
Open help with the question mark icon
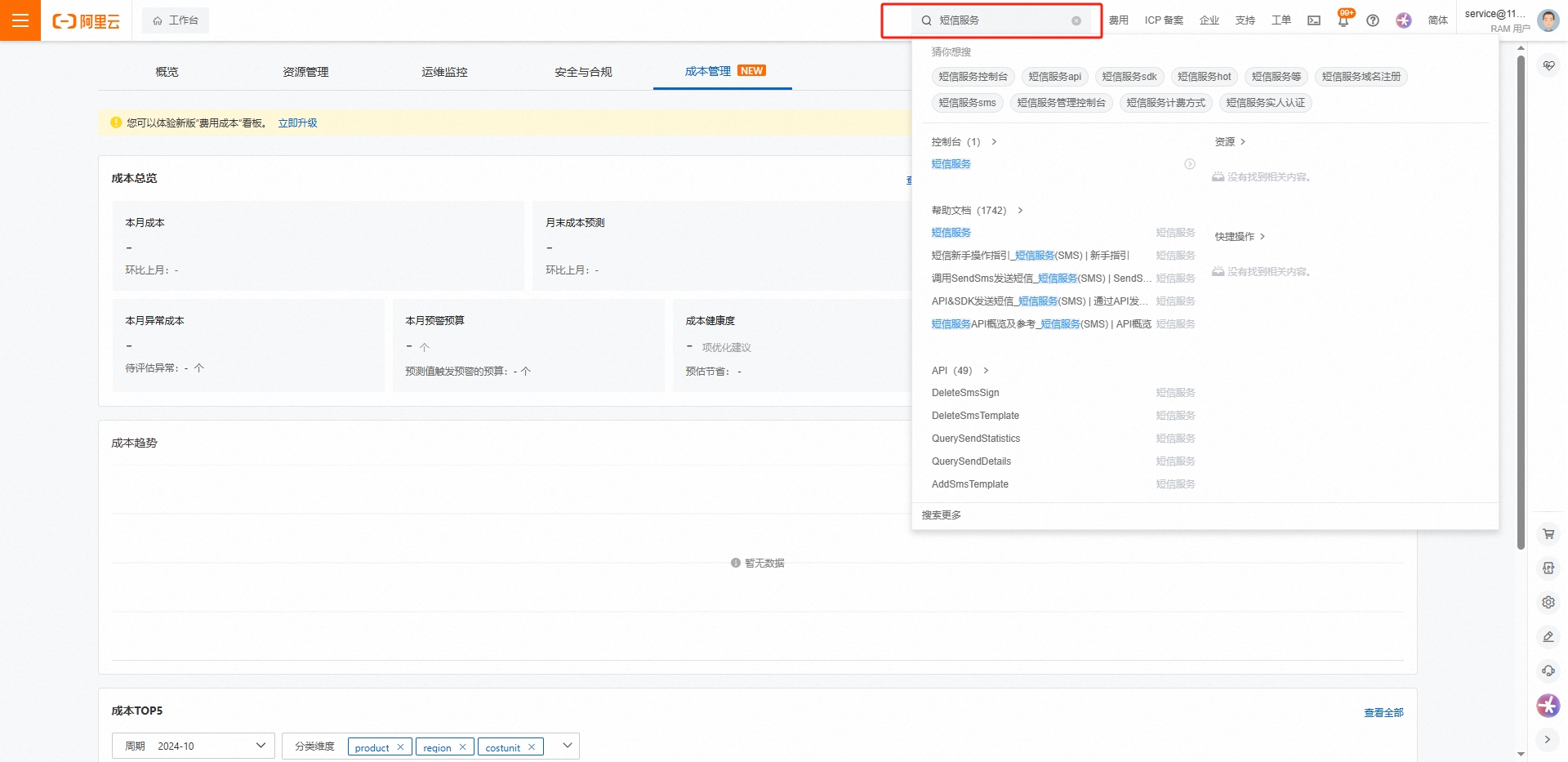point(1372,20)
